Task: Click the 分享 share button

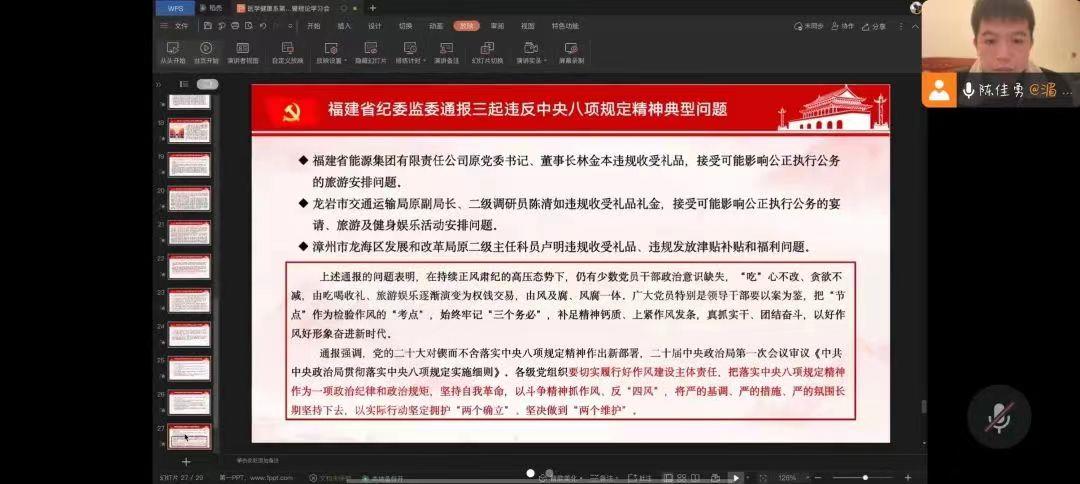Action: click(874, 26)
